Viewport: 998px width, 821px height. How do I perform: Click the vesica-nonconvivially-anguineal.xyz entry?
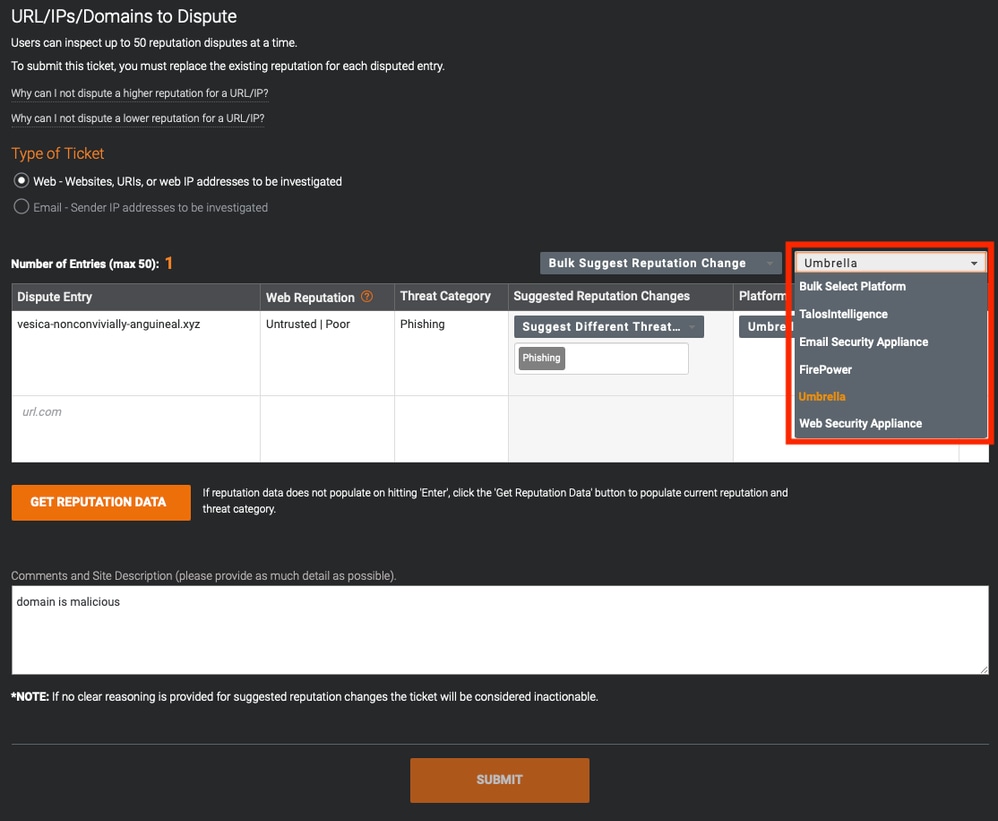pyautogui.click(x=108, y=324)
